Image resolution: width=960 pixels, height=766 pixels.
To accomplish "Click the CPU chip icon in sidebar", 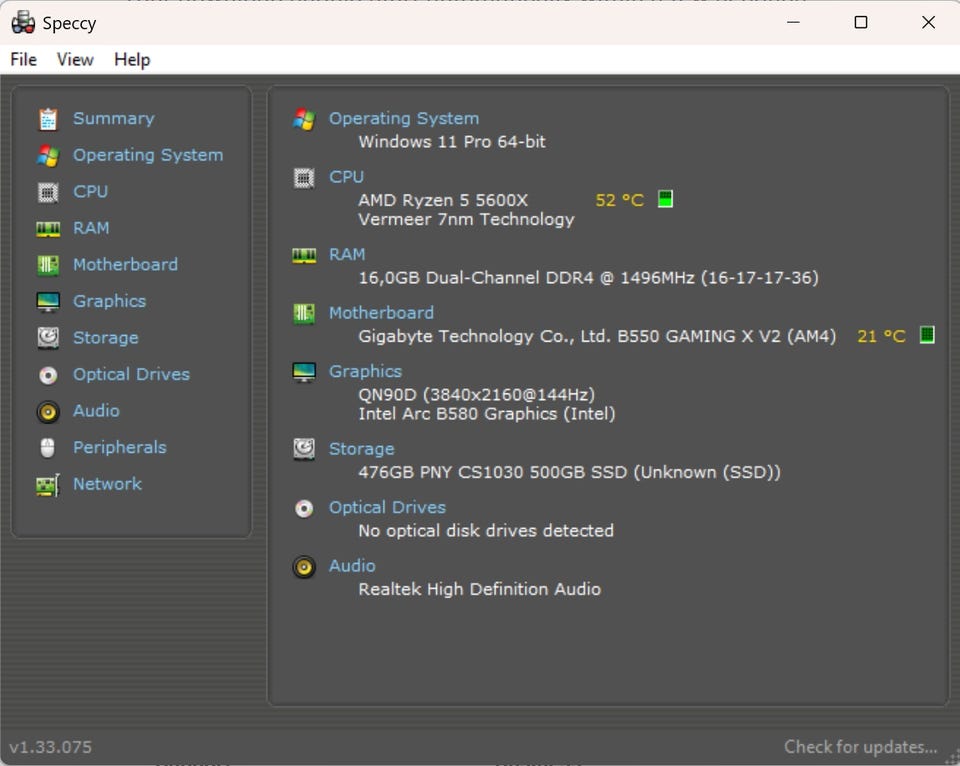I will tap(47, 192).
